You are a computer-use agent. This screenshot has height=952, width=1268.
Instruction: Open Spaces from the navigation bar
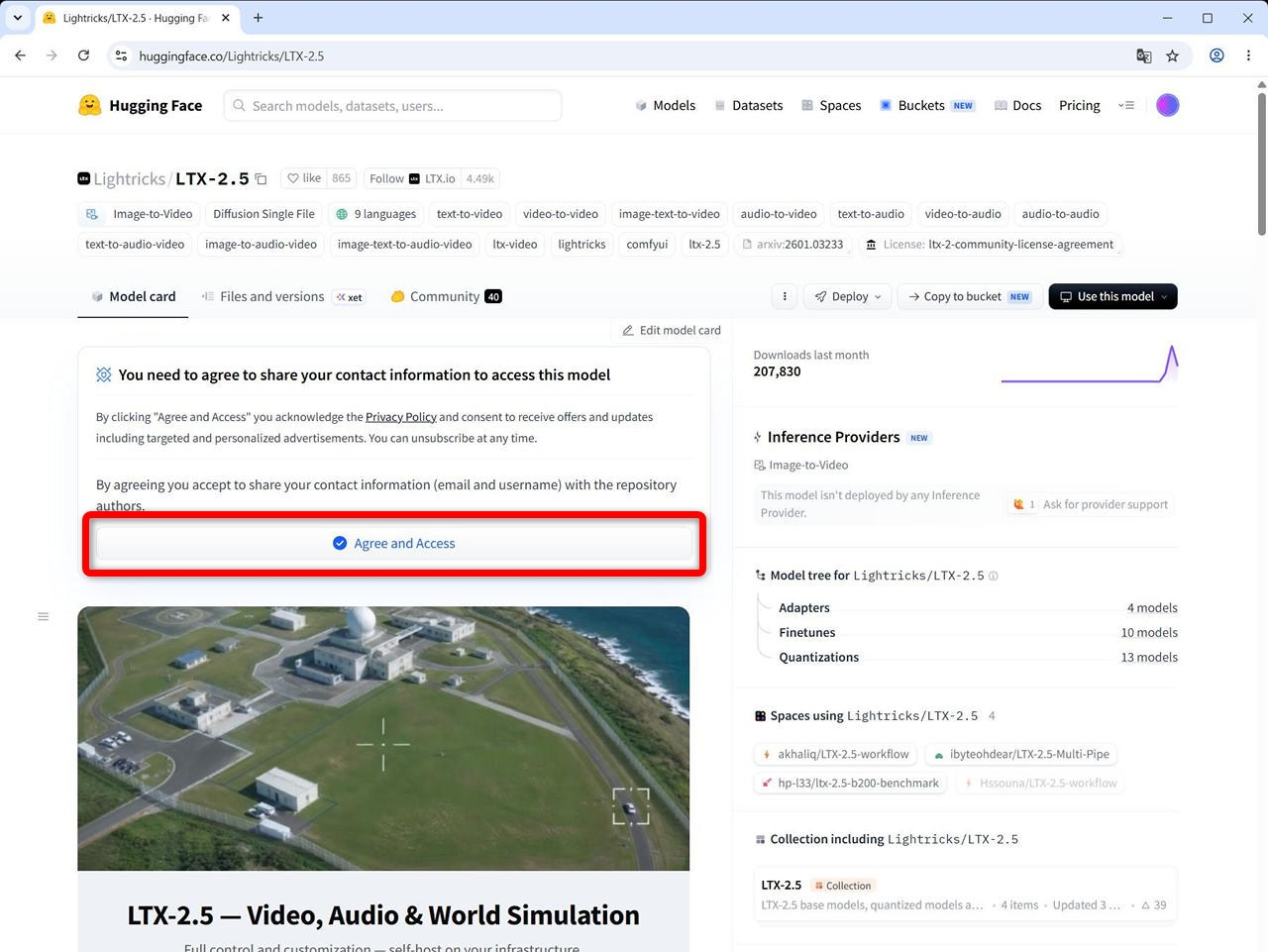pos(831,105)
